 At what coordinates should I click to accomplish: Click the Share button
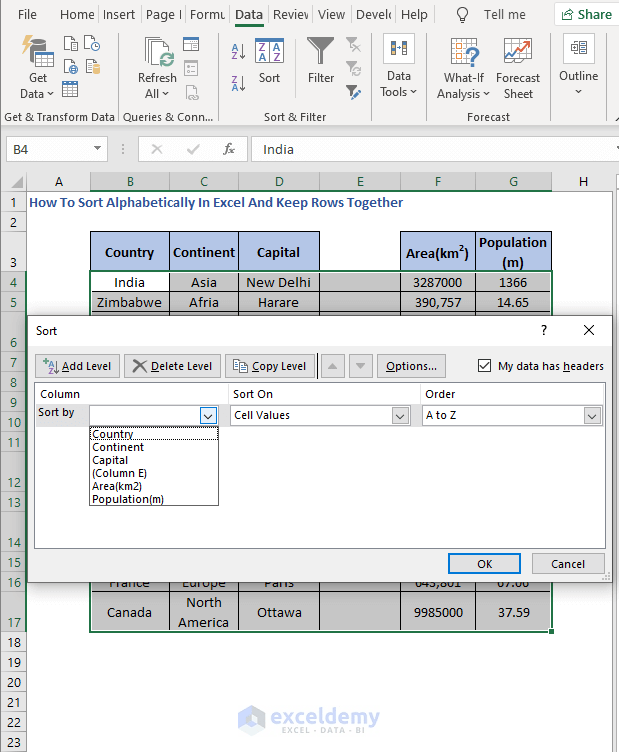click(x=586, y=14)
